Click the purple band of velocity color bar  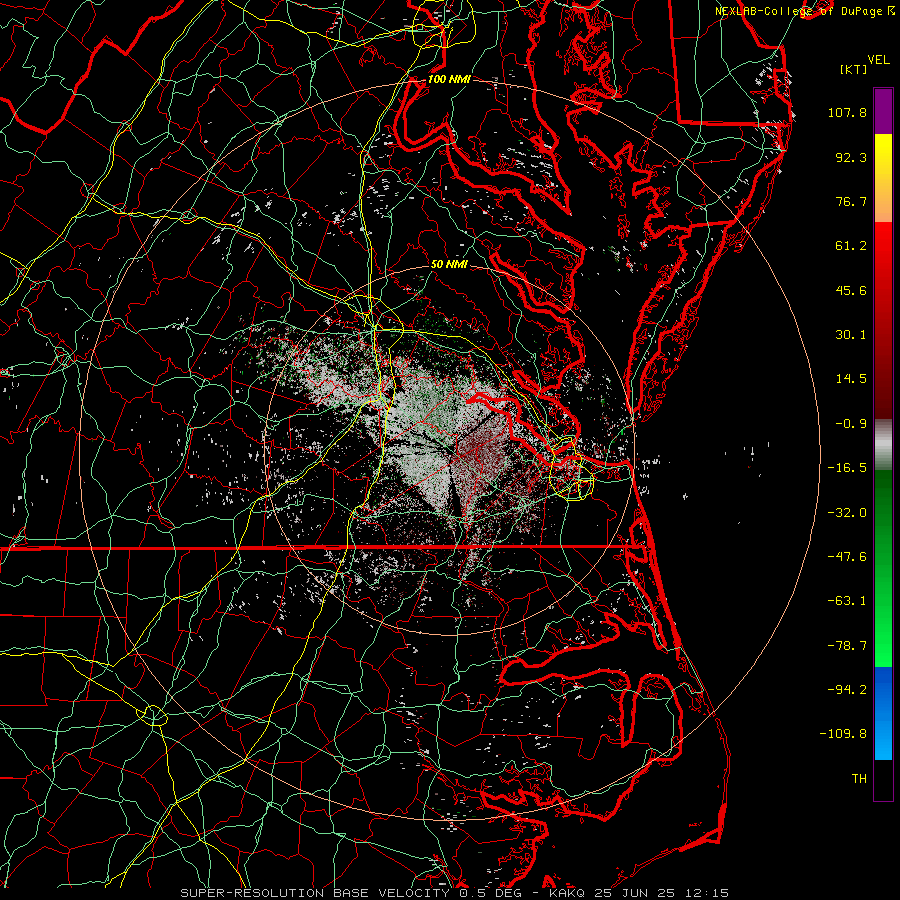pyautogui.click(x=883, y=111)
